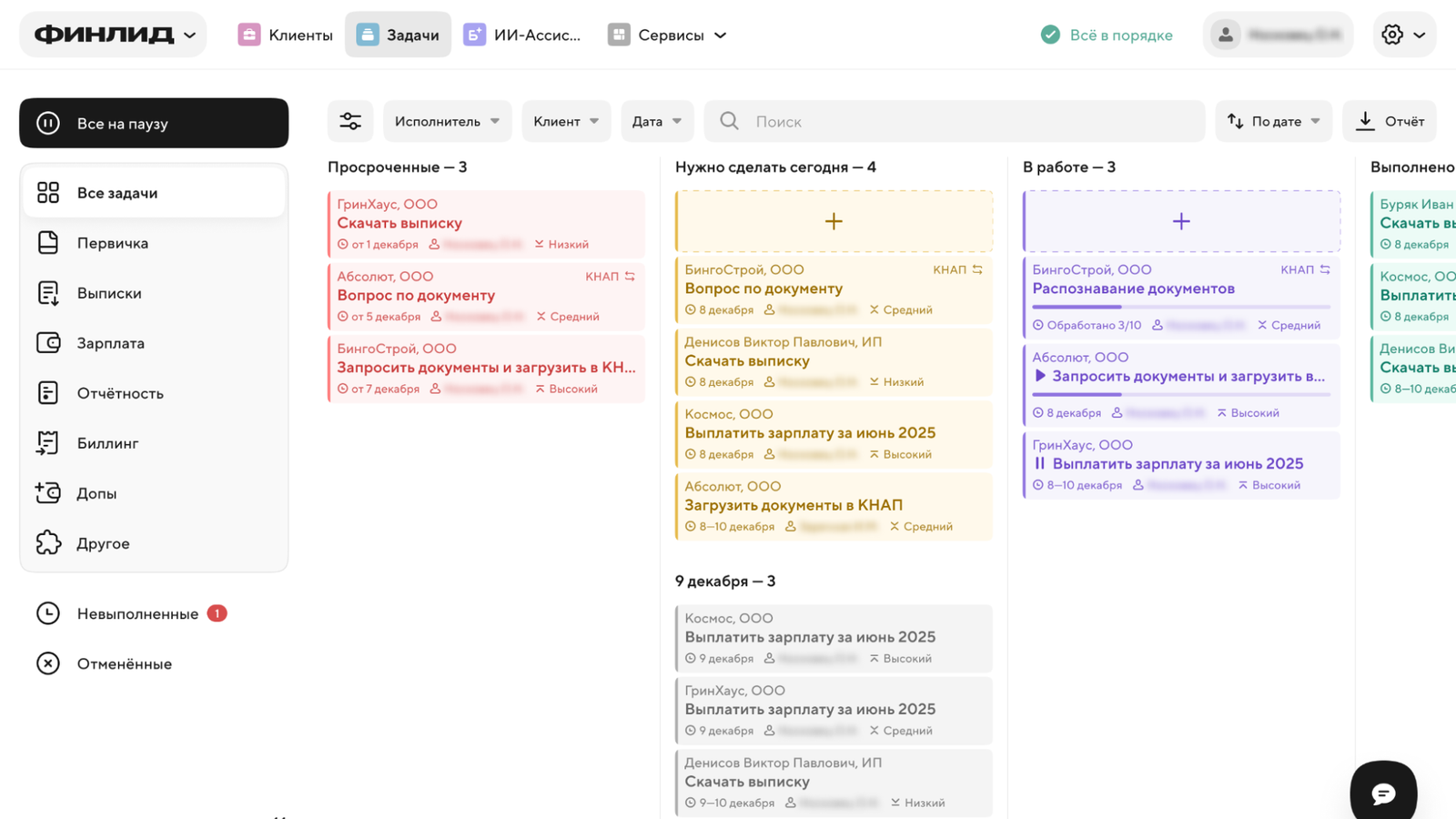Image resolution: width=1456 pixels, height=819 pixels.
Task: Click the Другое puzzle icon
Action: pos(48,543)
